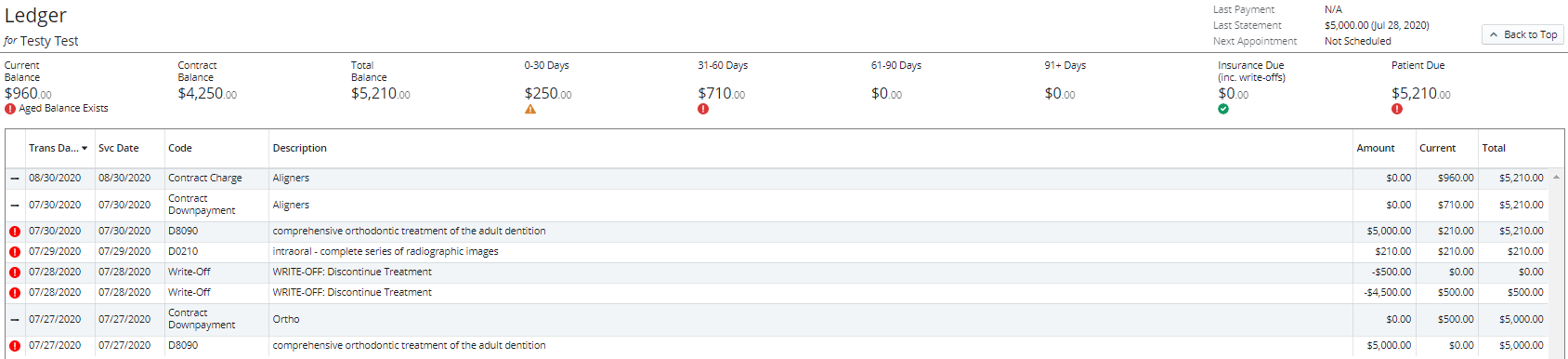
Task: Collapse the 07/27/2020 Contract Downpayment Ortho row
Action: click(15, 320)
